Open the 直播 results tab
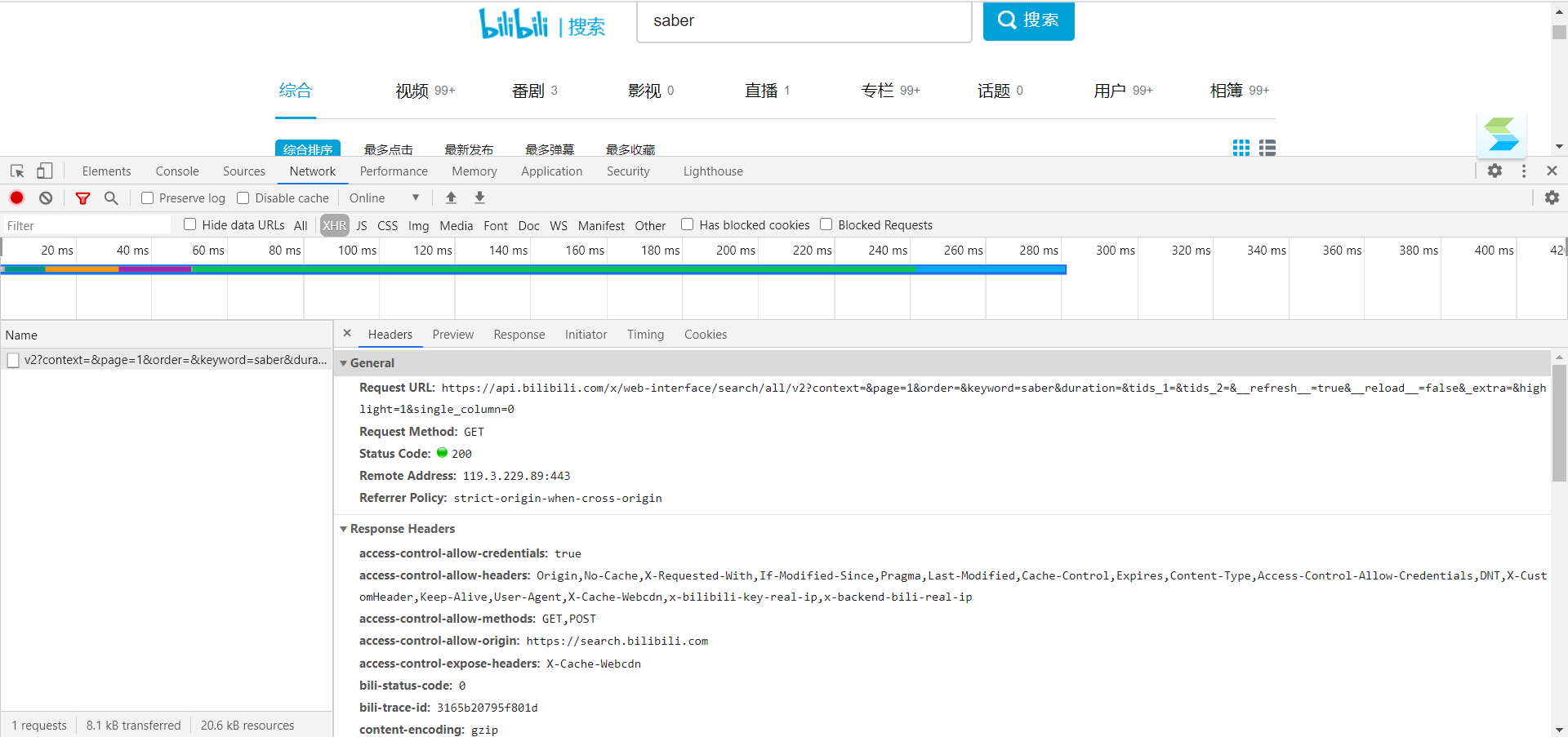1568x737 pixels. point(767,91)
